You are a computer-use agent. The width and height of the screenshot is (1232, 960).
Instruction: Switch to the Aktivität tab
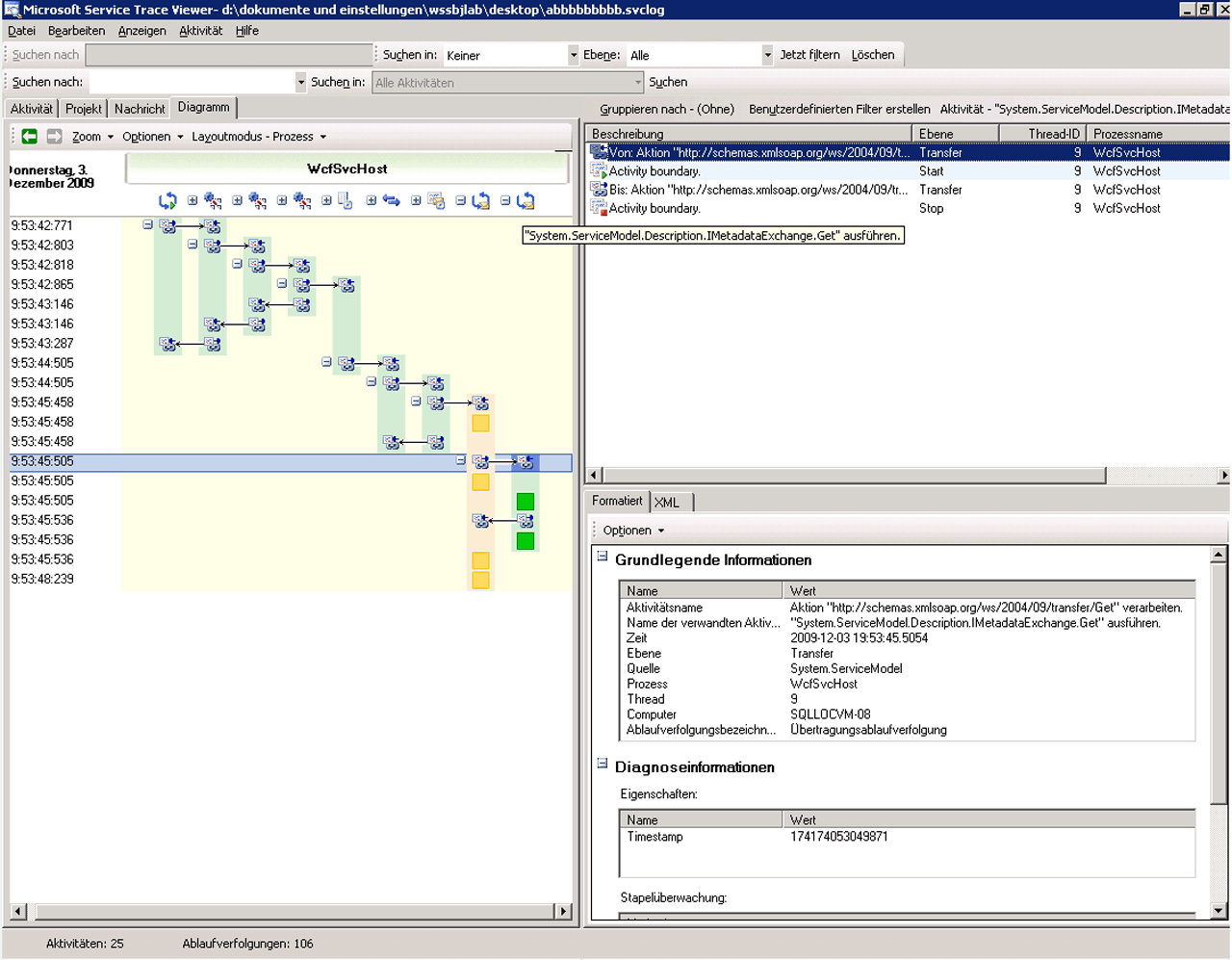click(x=32, y=109)
